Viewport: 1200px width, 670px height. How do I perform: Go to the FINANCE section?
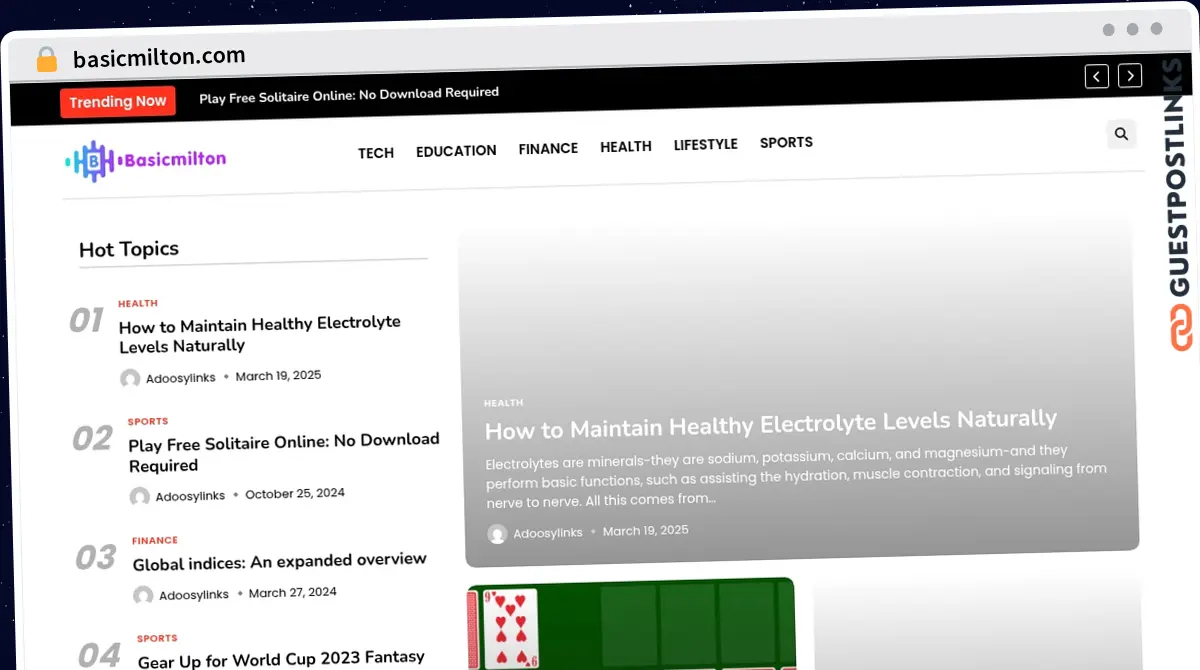click(548, 148)
